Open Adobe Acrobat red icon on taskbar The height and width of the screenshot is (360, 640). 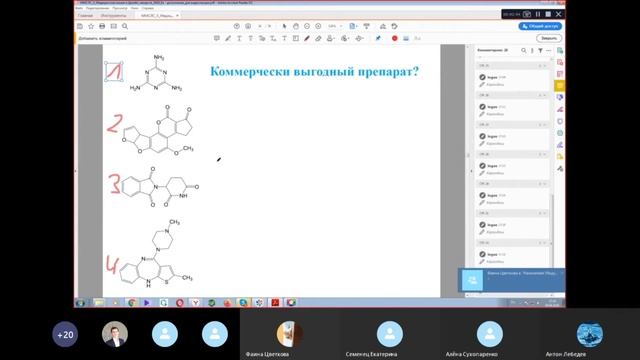(276, 302)
